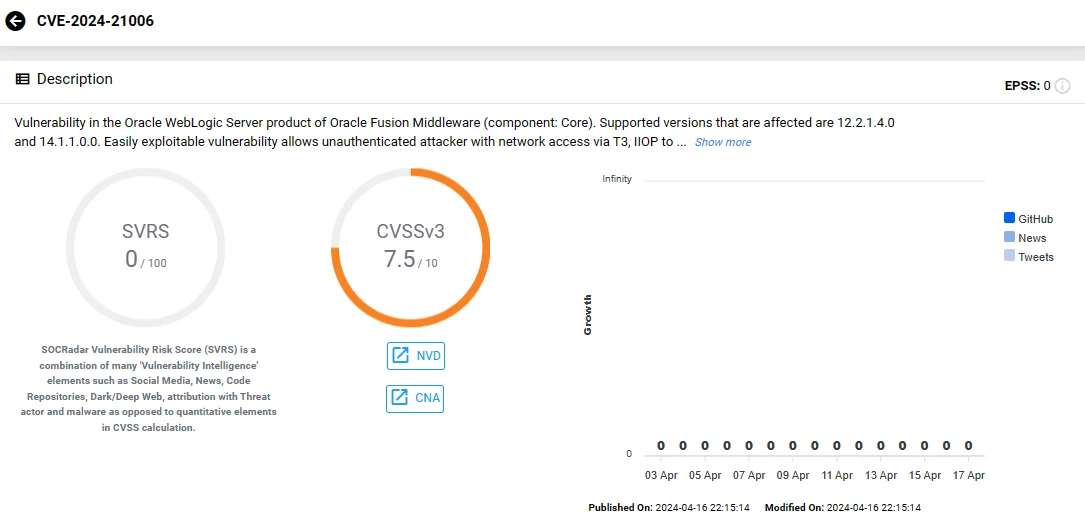Toggle the Tweets legend swatch
The image size is (1085, 522).
click(x=1009, y=255)
